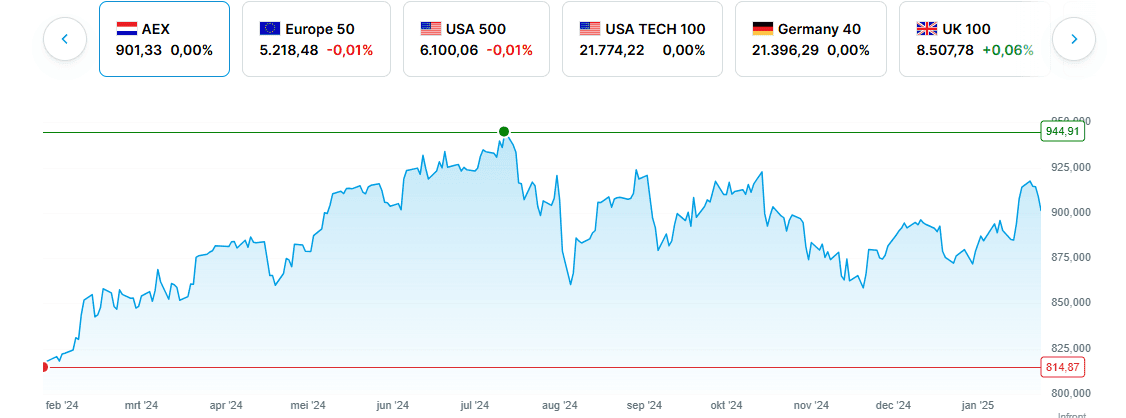Click the previous indices arrow button
1126x418 pixels.
point(65,39)
